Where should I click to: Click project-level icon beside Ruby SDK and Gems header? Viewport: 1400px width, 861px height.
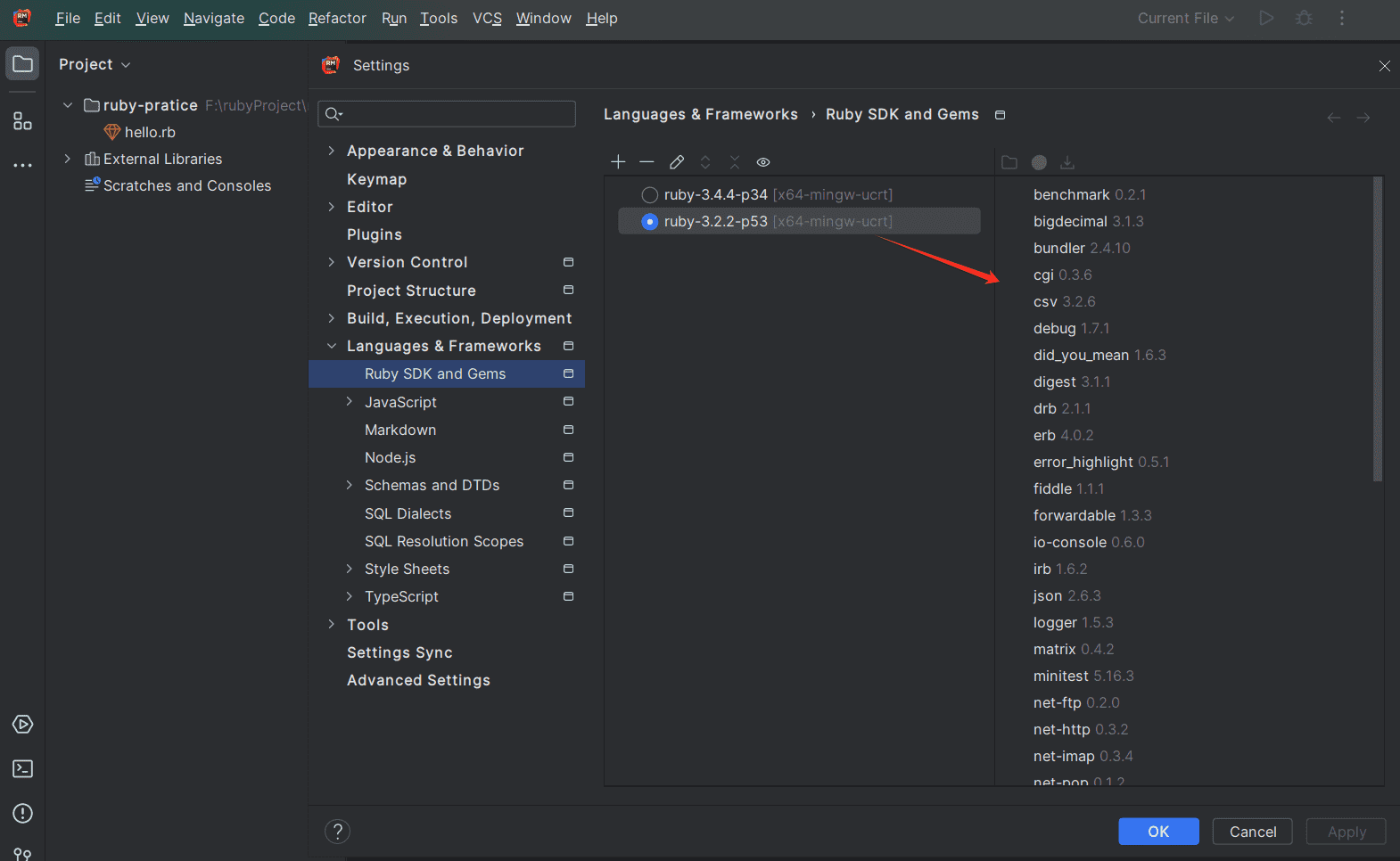[1001, 115]
